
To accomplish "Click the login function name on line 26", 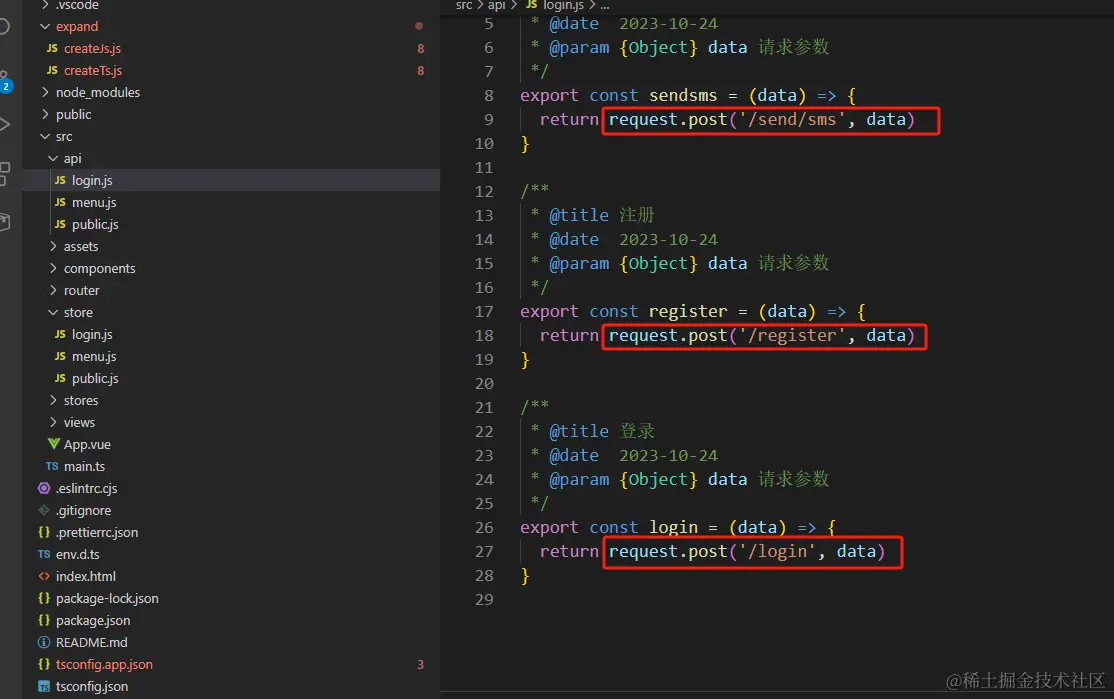I will click(673, 528).
